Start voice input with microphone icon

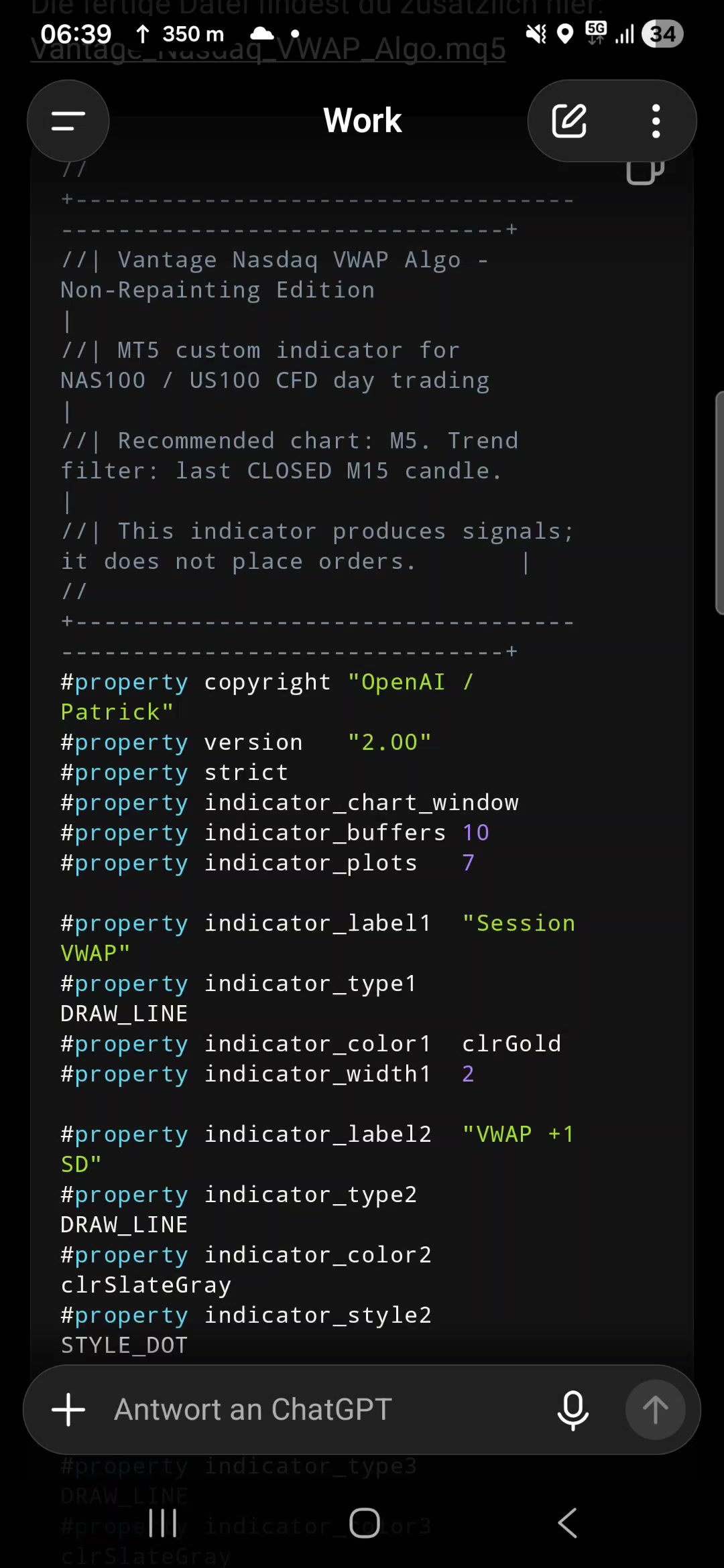coord(573,1410)
